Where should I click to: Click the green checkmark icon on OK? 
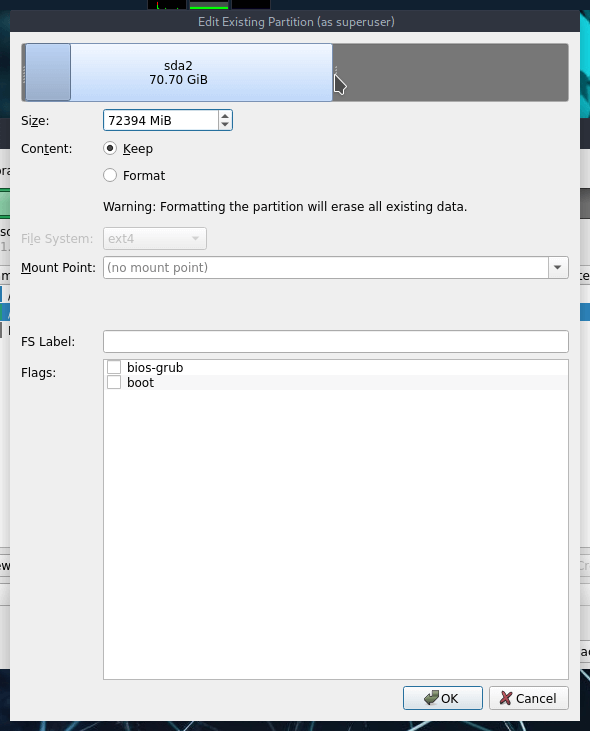pyautogui.click(x=431, y=697)
